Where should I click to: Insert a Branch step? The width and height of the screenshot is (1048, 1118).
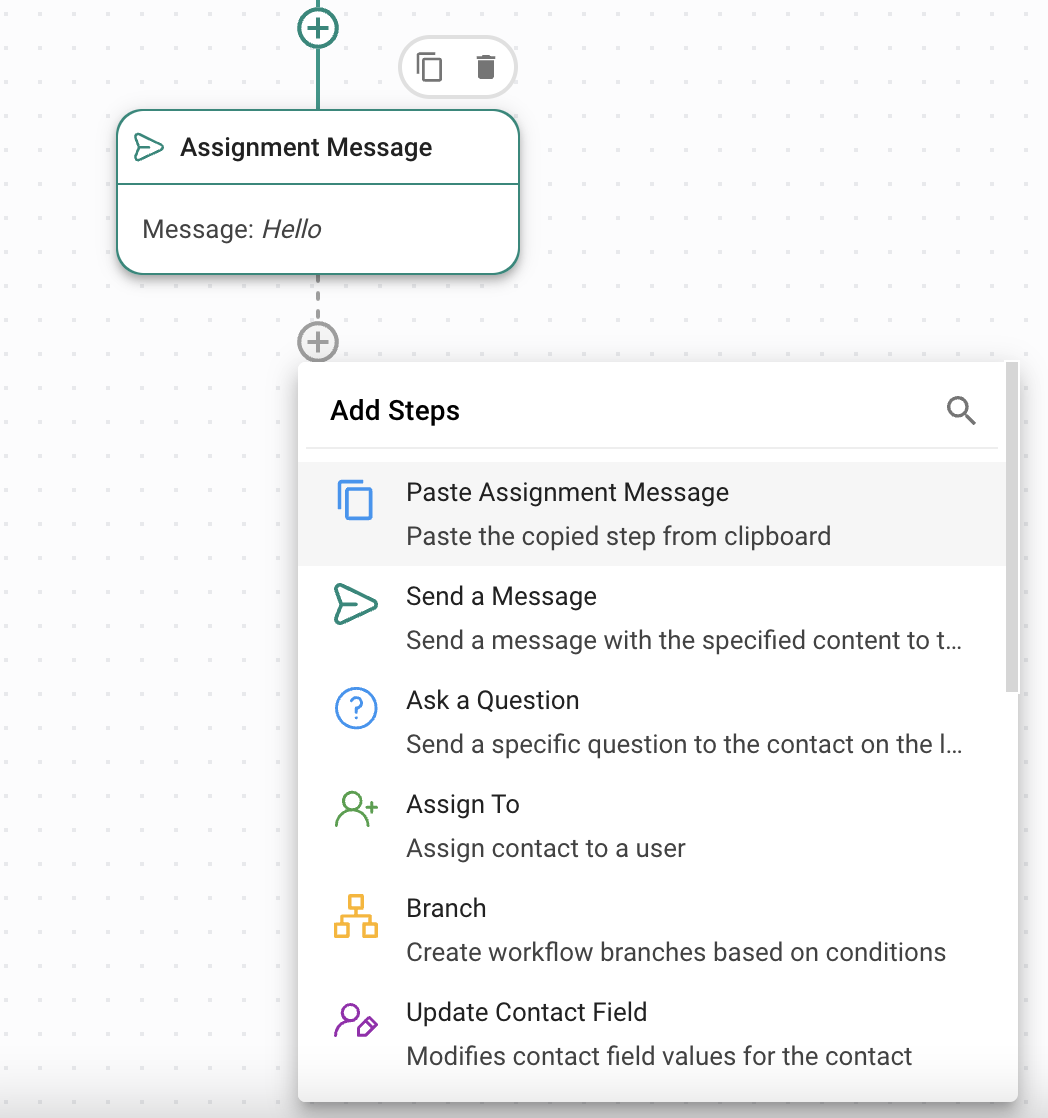446,909
